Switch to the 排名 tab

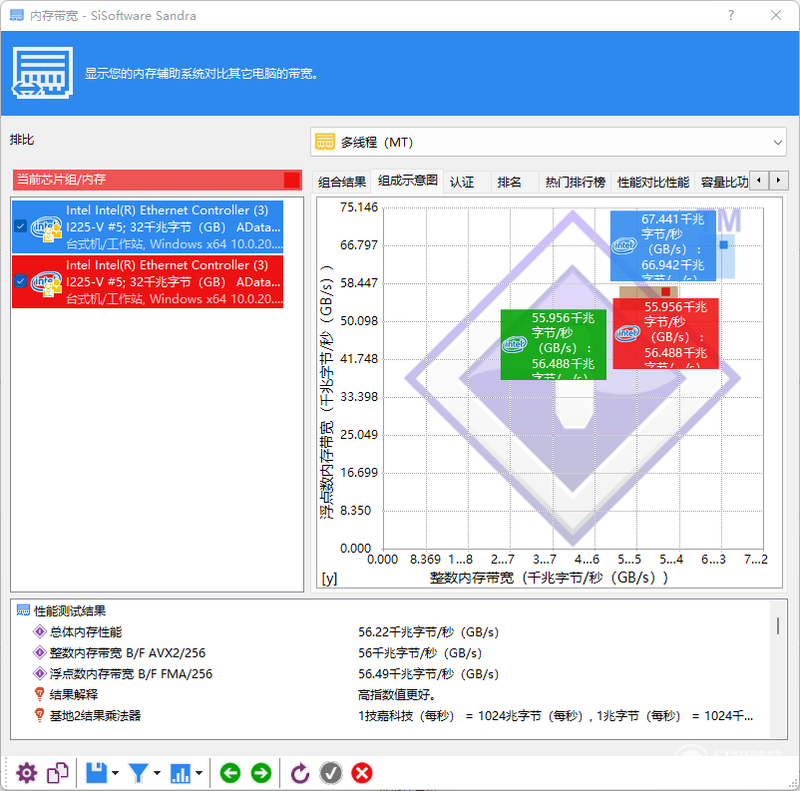point(509,182)
